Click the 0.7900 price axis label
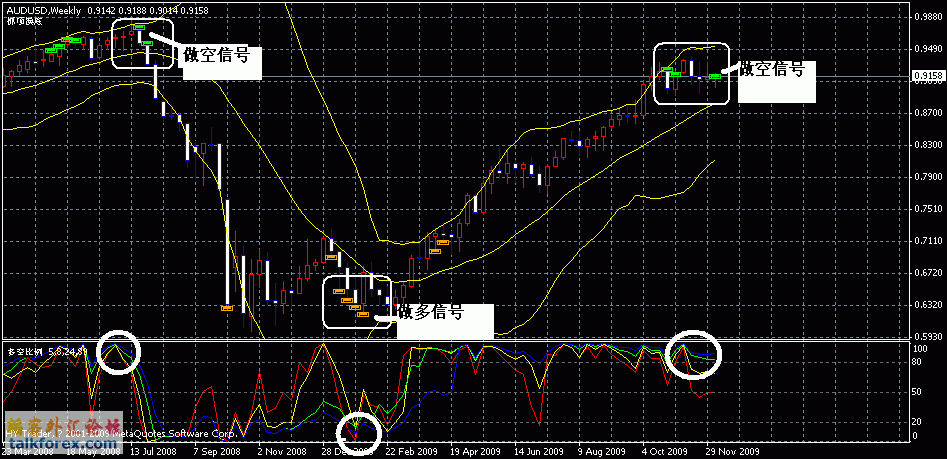 click(929, 177)
